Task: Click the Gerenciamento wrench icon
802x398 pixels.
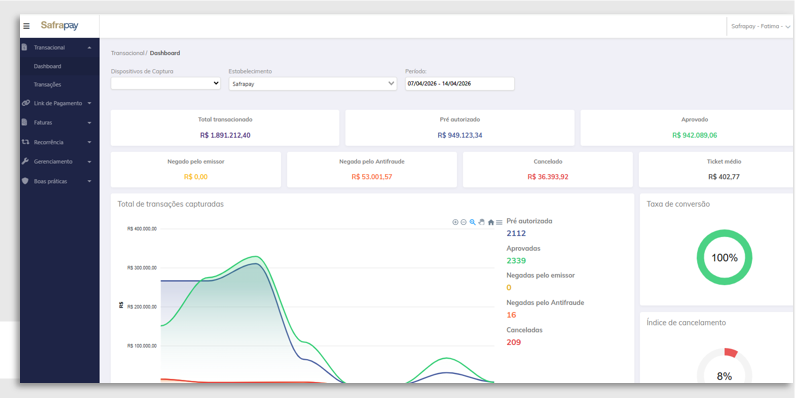Action: click(x=25, y=161)
